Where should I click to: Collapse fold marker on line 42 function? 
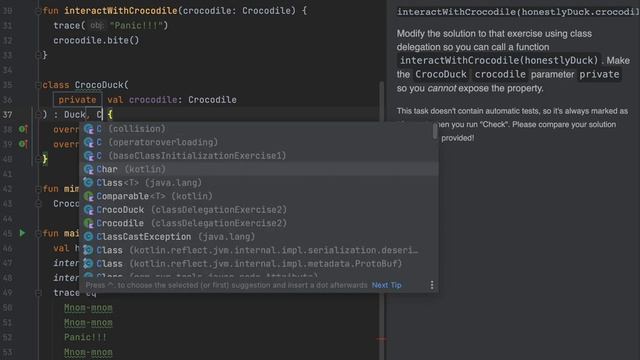click(x=38, y=189)
